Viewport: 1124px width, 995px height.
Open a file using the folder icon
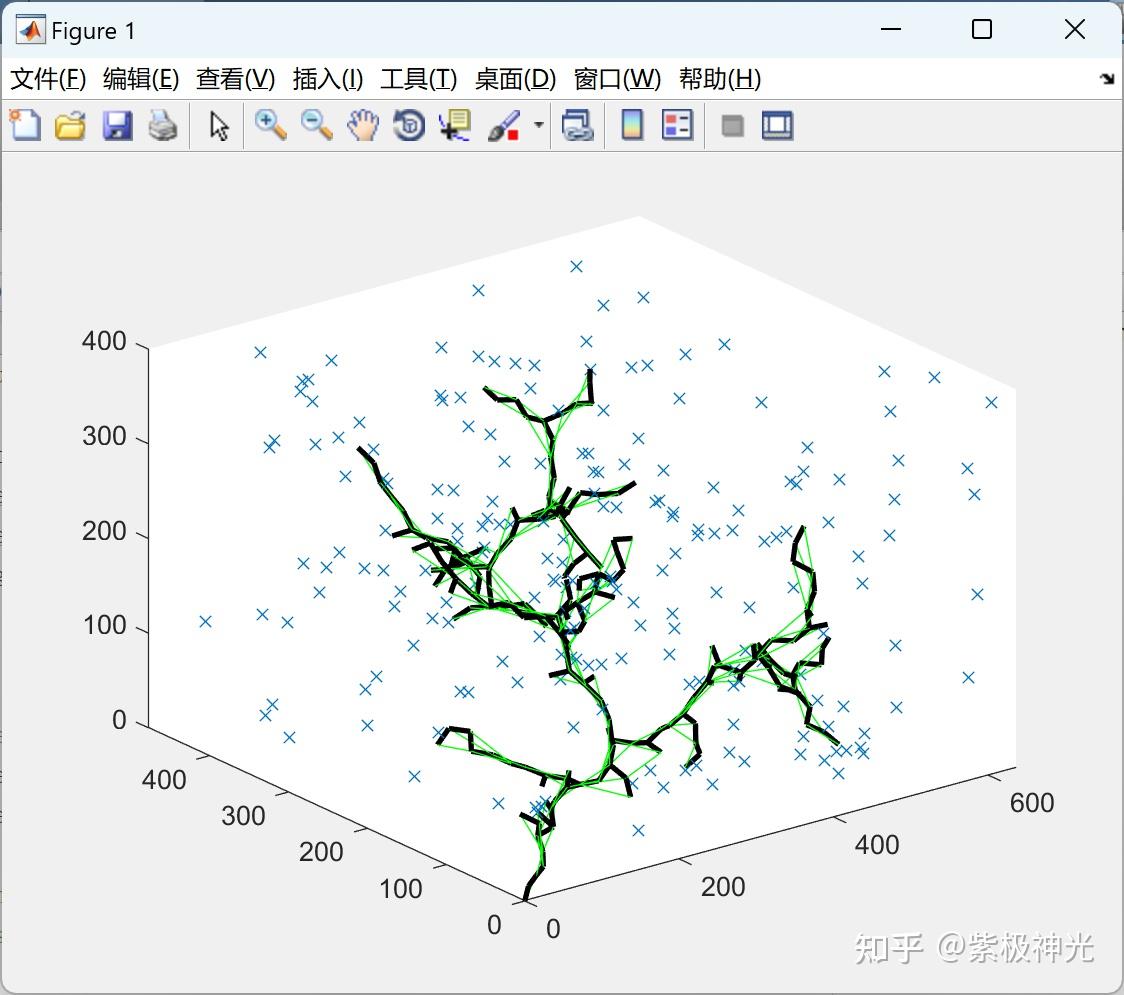[x=70, y=125]
